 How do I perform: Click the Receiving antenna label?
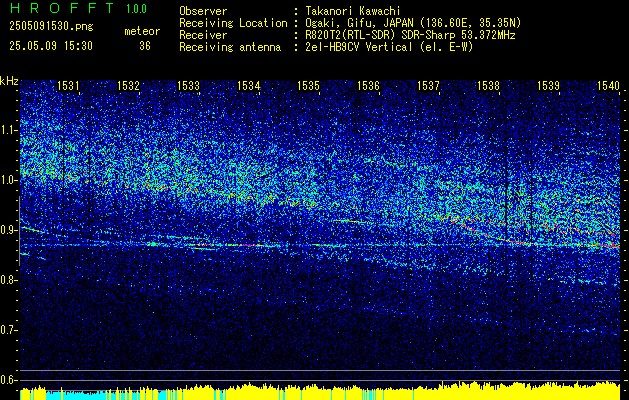click(230, 47)
